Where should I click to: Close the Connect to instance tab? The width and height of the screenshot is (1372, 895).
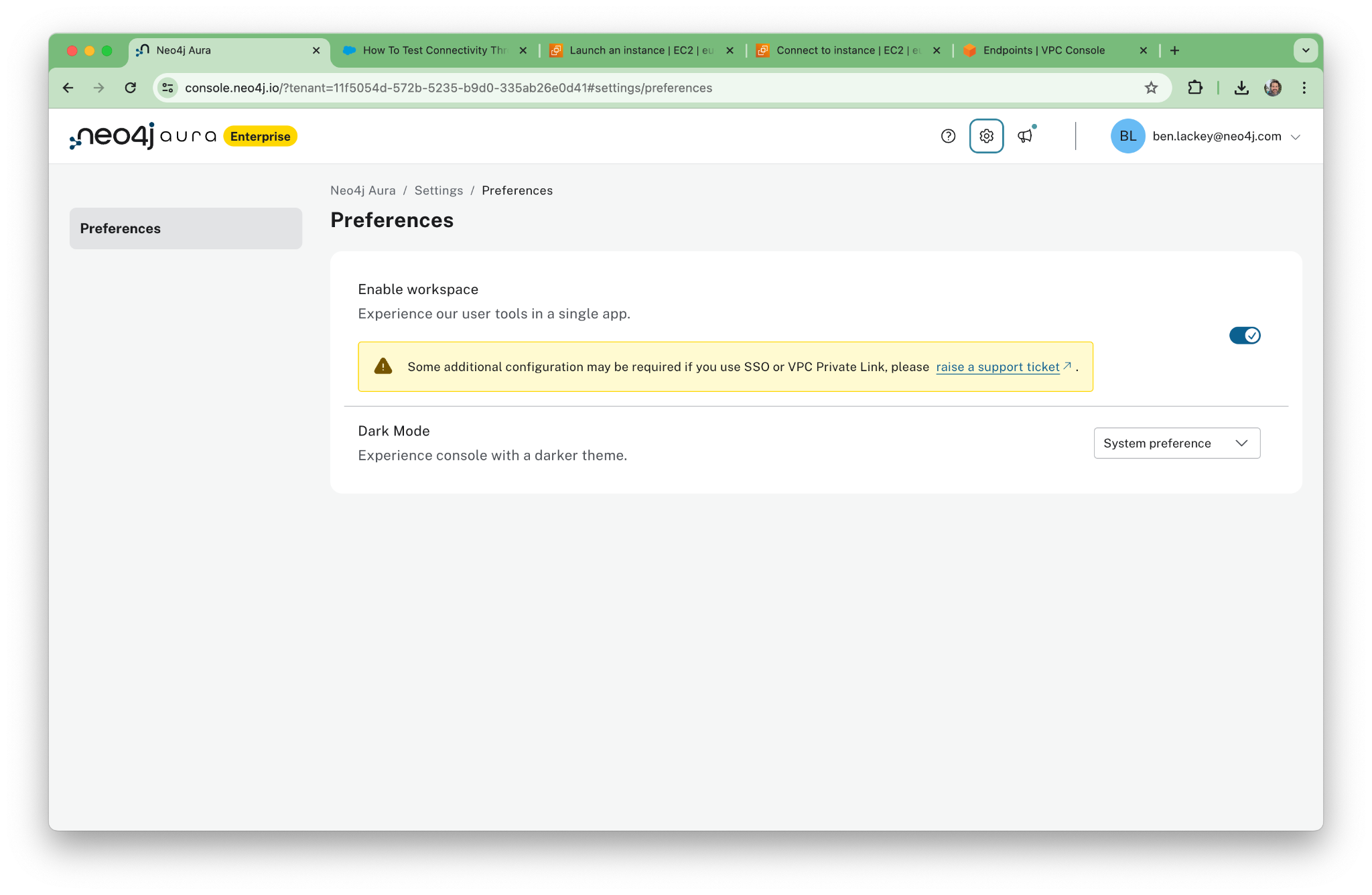click(937, 50)
